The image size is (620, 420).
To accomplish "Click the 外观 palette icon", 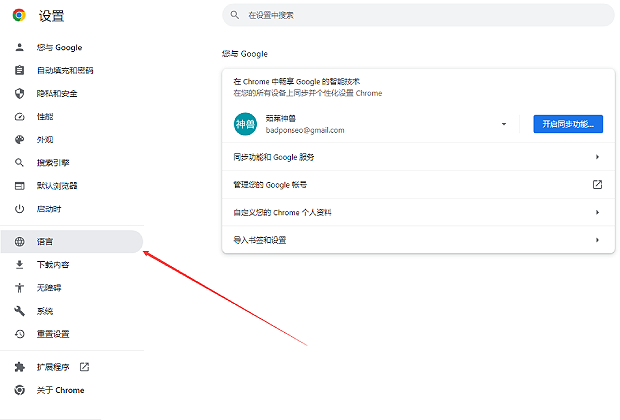I will (x=19, y=140).
